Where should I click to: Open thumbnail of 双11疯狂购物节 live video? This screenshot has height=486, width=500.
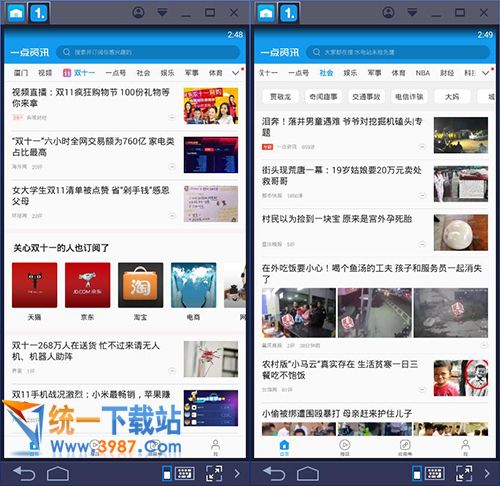click(x=211, y=106)
